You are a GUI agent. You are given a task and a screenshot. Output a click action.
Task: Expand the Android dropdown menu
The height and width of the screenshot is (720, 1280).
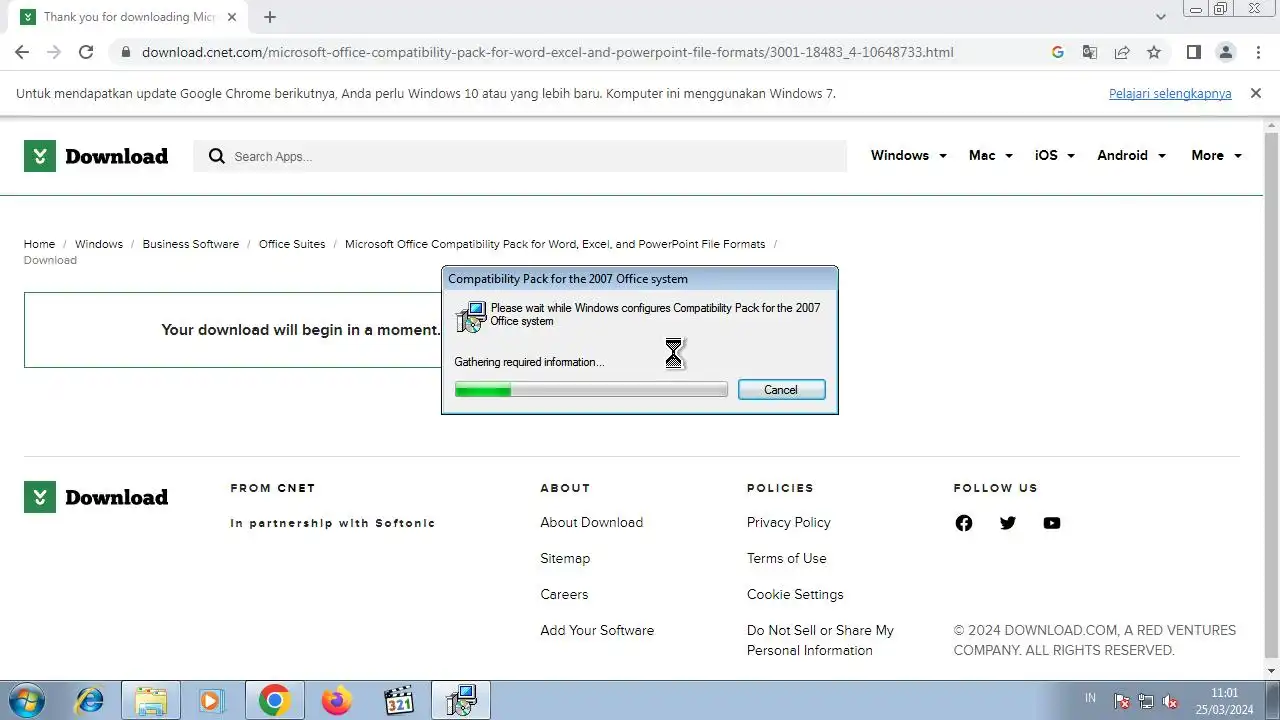(x=1131, y=155)
